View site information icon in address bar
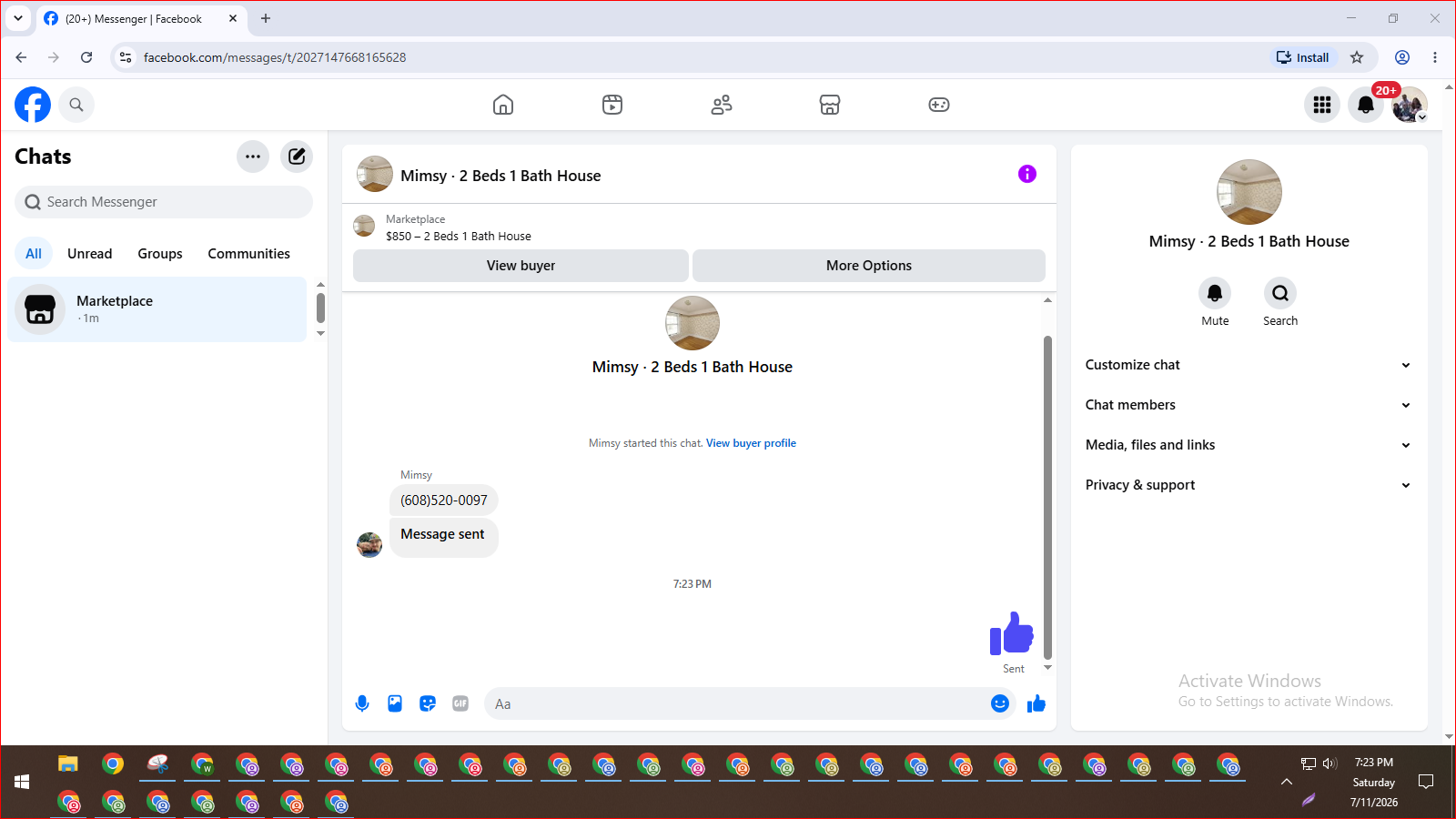 tap(126, 57)
